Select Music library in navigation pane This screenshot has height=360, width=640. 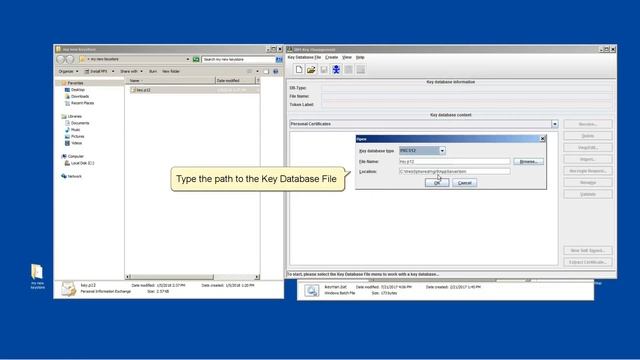click(x=75, y=130)
